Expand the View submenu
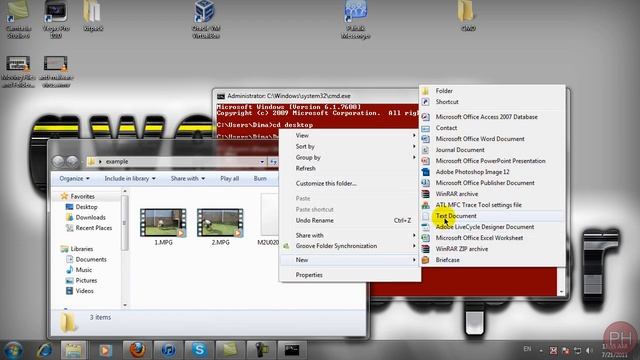The image size is (640, 360). [x=350, y=136]
